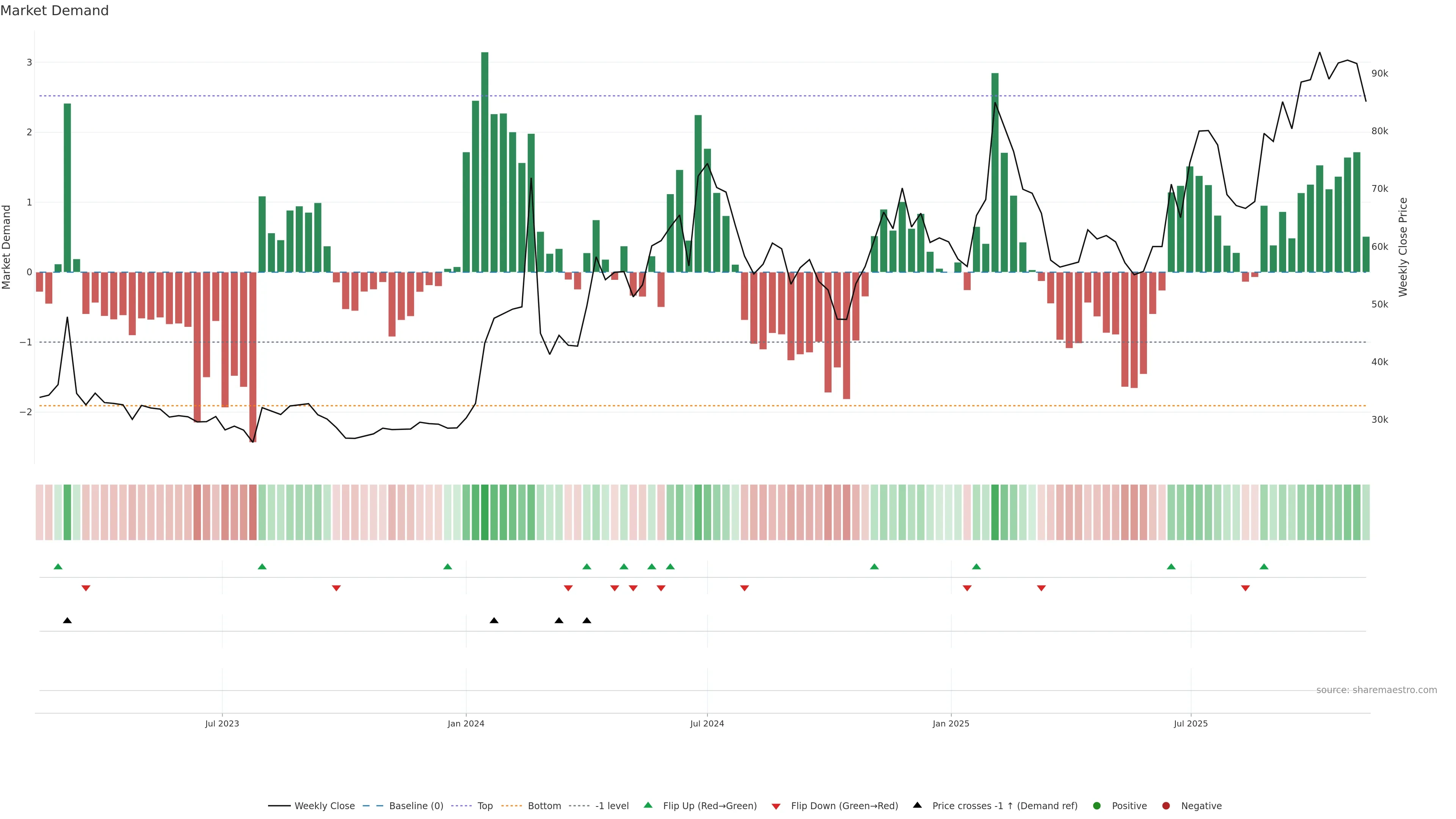Click the leftmost green Flip Up marker
This screenshot has height=819, width=1456.
tap(58, 566)
